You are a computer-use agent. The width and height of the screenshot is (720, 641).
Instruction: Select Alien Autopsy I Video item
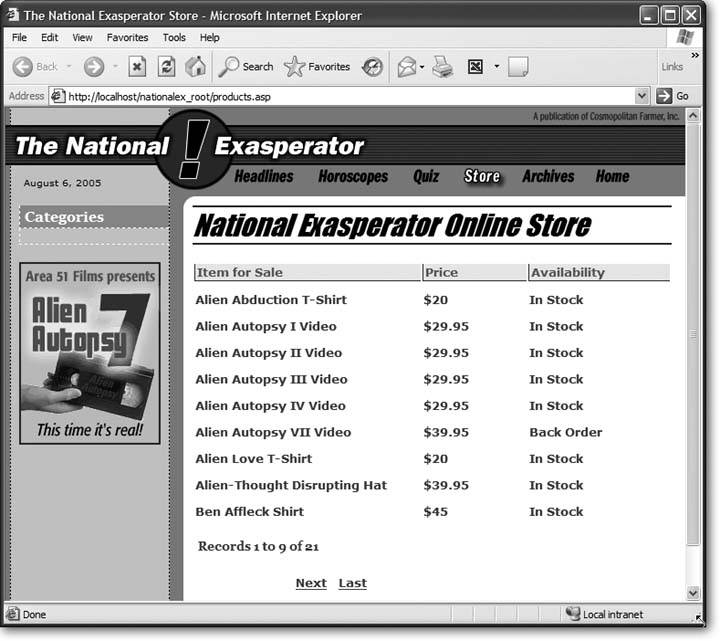click(x=266, y=326)
